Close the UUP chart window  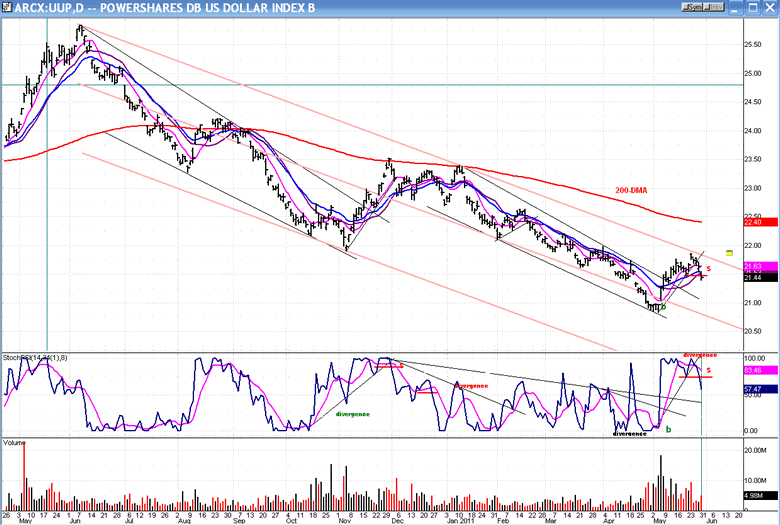pos(768,7)
